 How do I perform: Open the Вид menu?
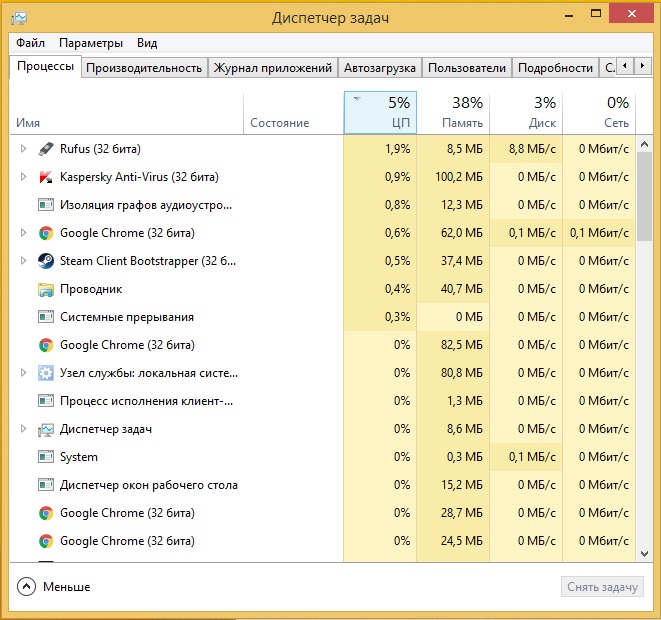tap(147, 43)
